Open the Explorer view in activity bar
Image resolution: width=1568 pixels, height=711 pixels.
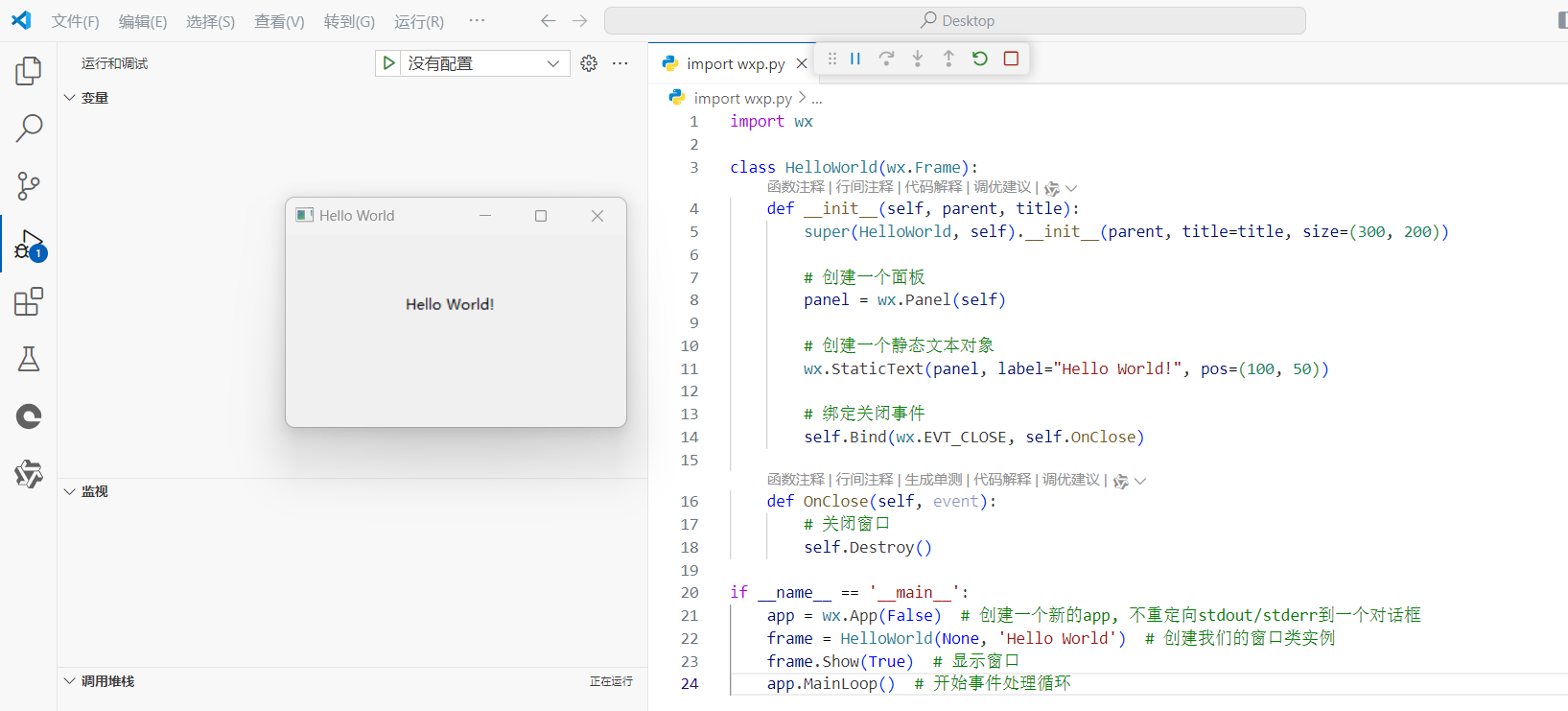click(29, 70)
